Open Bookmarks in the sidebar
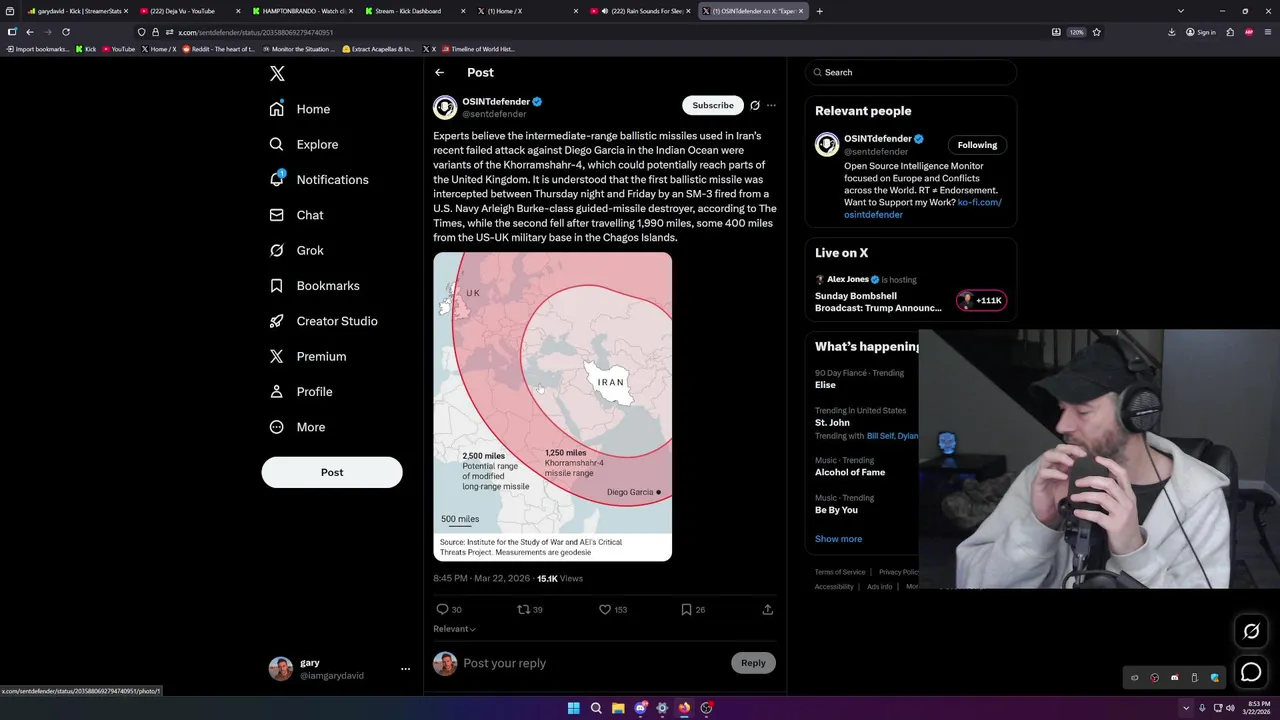Image resolution: width=1280 pixels, height=720 pixels. click(314, 286)
